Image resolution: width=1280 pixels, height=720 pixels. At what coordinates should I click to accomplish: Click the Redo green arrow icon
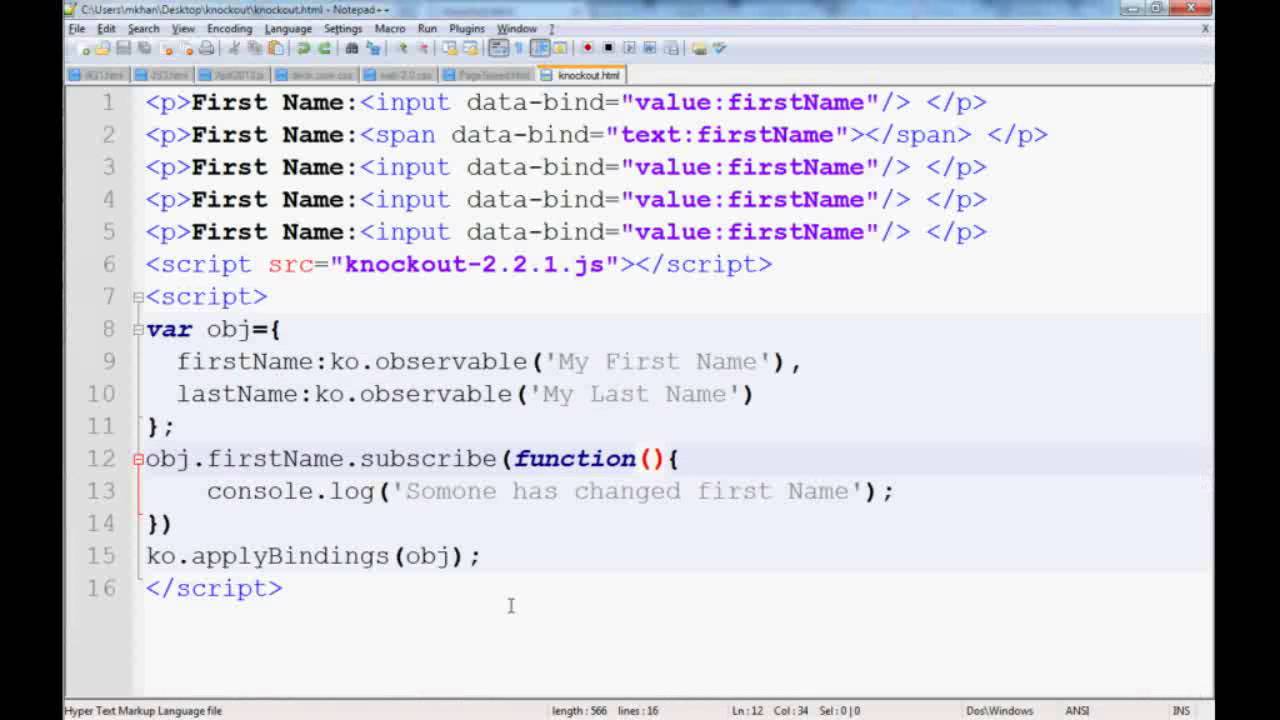coord(325,48)
